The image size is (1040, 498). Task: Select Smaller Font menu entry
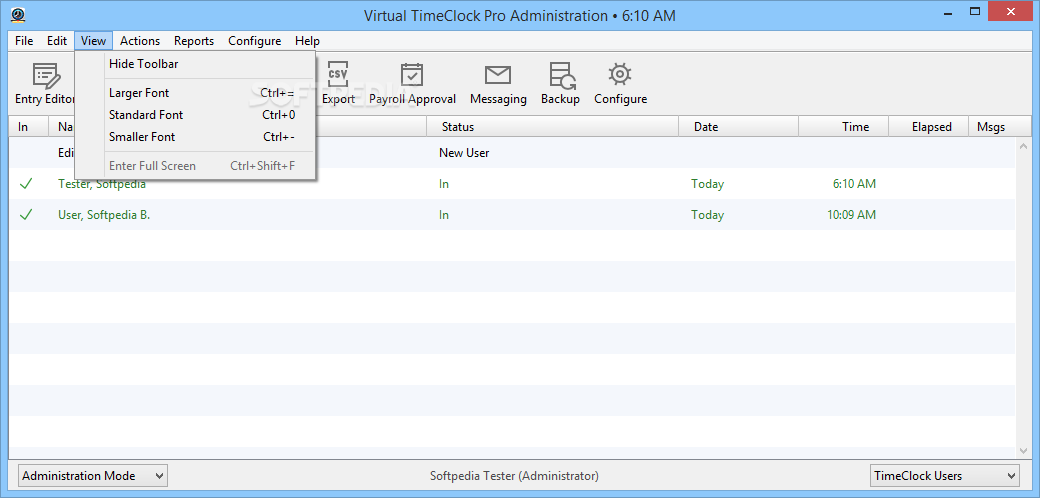pyautogui.click(x=195, y=137)
